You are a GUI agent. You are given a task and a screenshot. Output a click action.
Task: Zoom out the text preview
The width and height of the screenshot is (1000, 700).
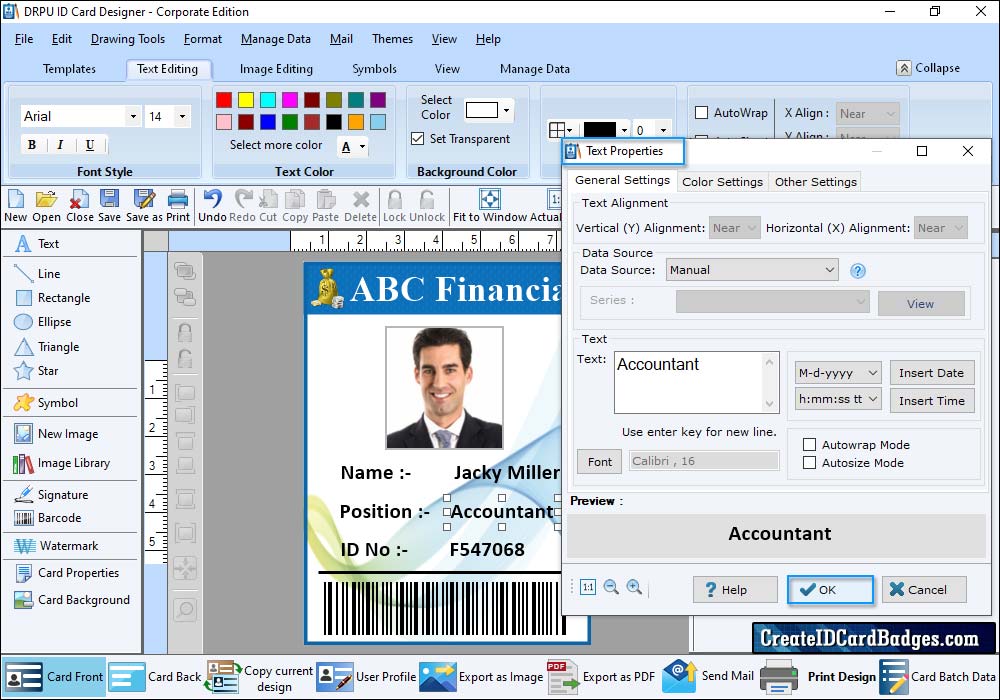(611, 587)
